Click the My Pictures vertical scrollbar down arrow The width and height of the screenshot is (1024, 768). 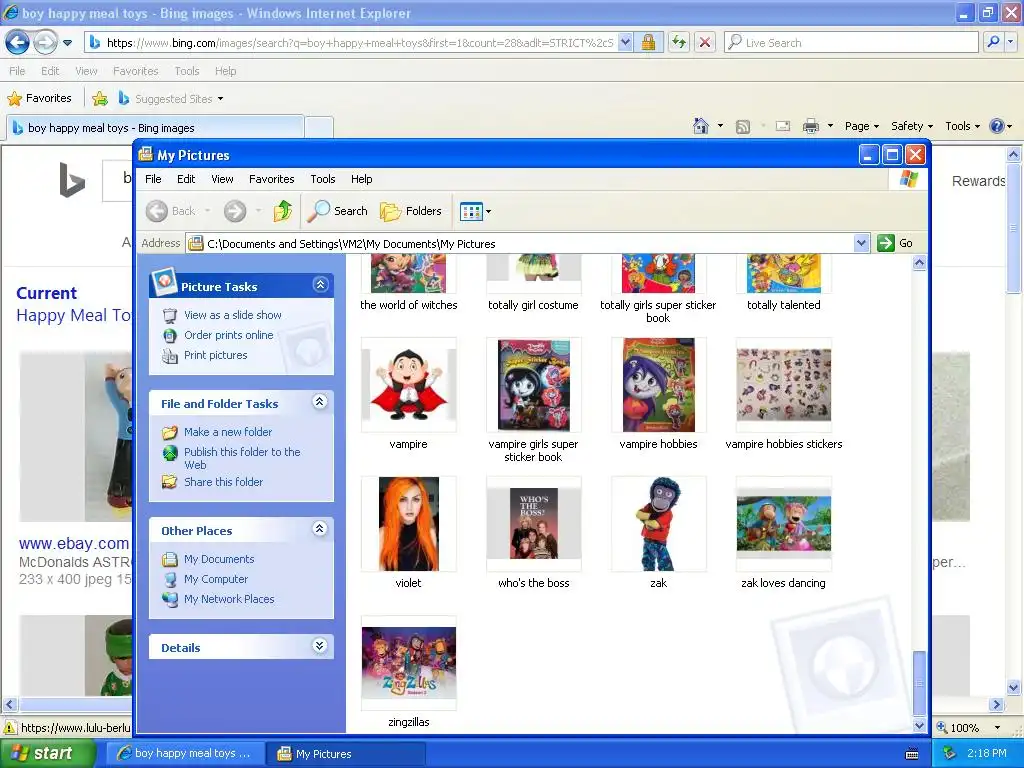click(919, 725)
